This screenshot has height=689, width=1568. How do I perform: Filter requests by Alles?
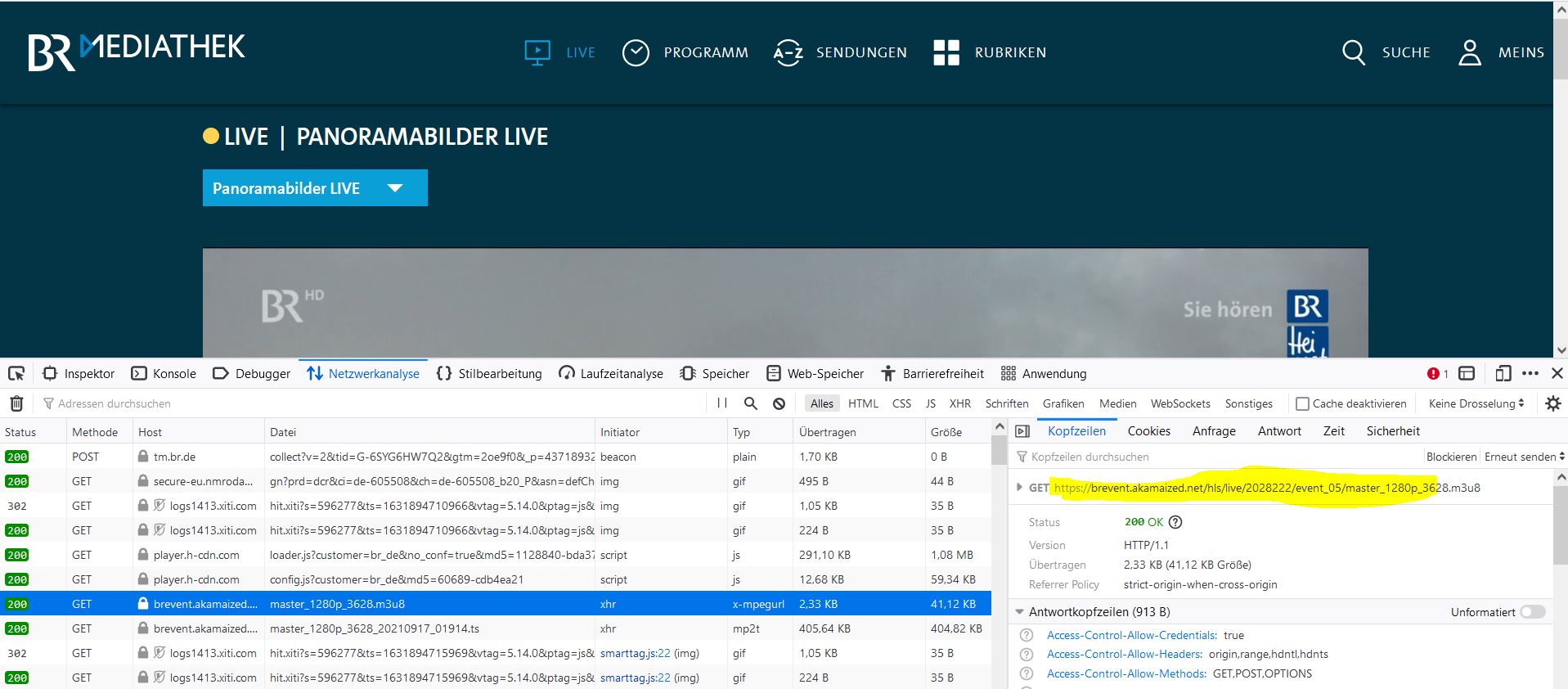tap(821, 403)
